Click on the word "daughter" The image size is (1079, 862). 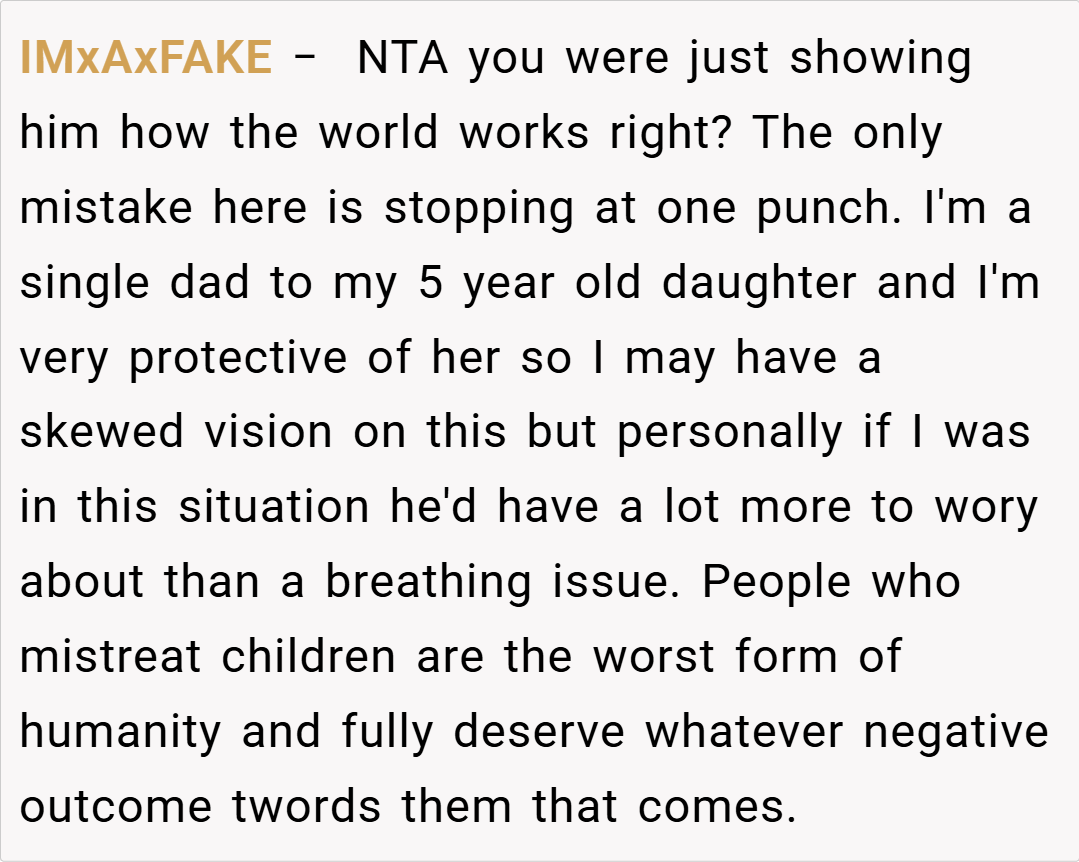tap(761, 284)
